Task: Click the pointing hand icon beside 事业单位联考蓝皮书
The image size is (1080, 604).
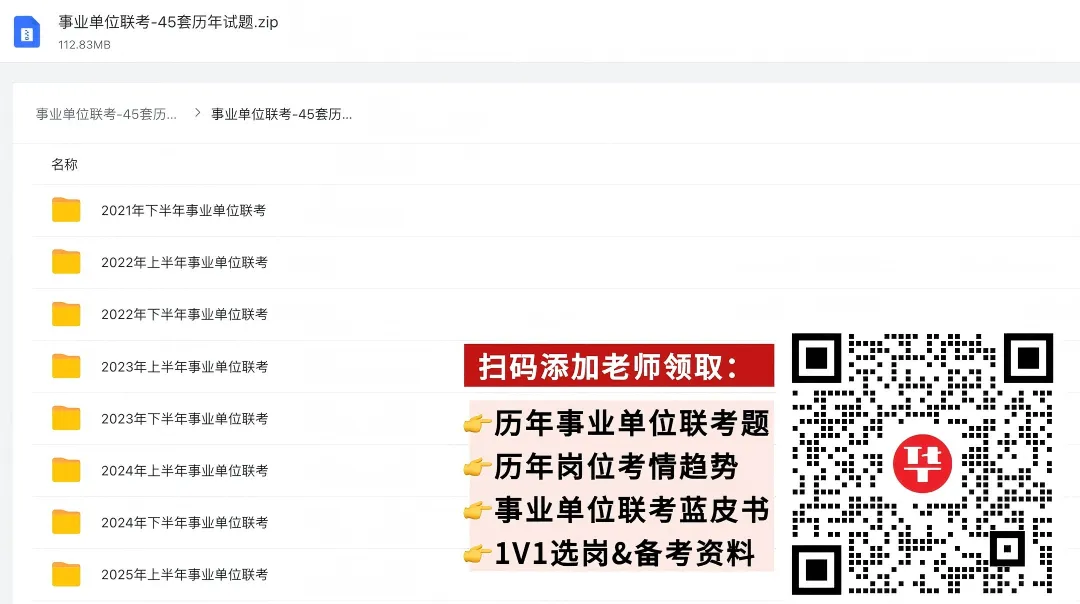Action: point(477,510)
